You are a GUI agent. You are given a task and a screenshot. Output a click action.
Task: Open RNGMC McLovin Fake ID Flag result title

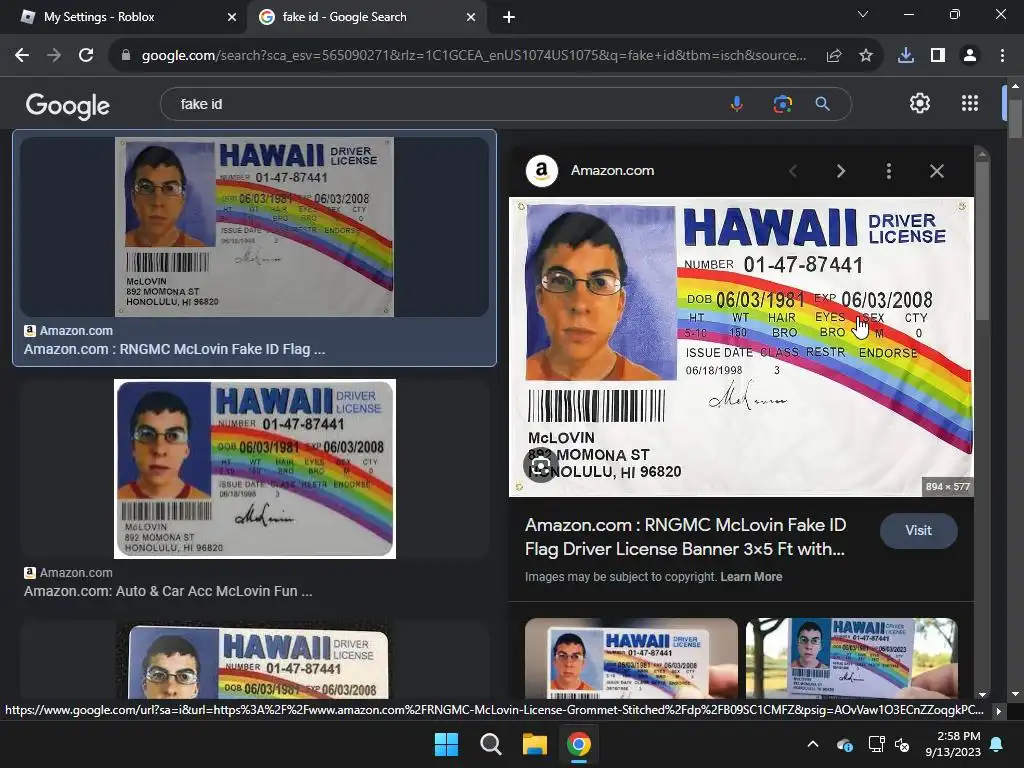174,349
